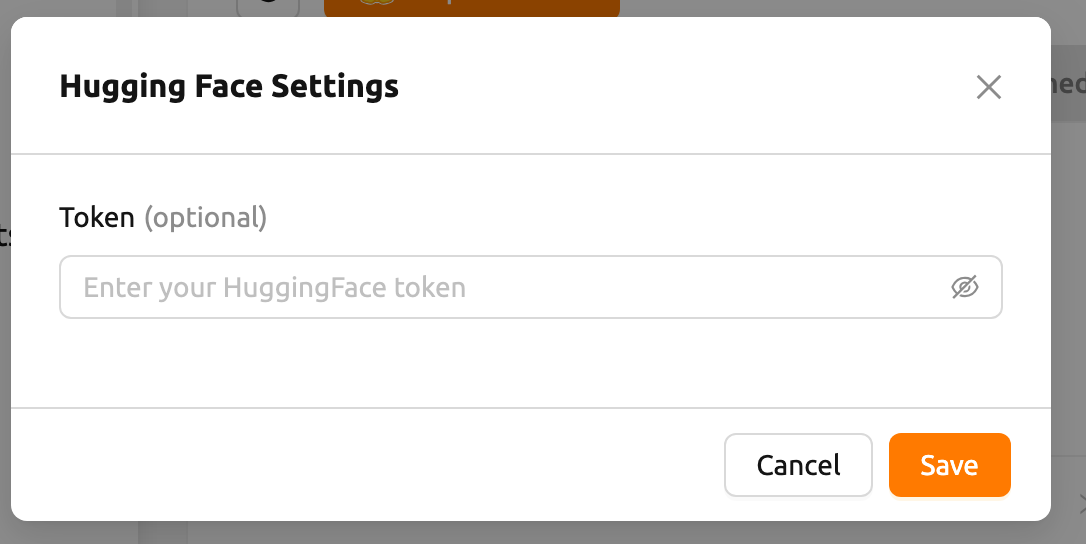Image resolution: width=1086 pixels, height=544 pixels.
Task: Toggle token visibility with the eye icon
Action: click(964, 288)
